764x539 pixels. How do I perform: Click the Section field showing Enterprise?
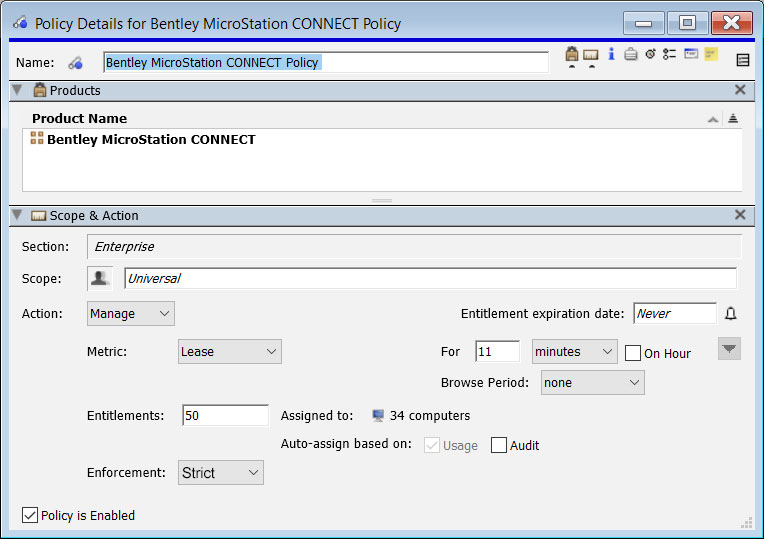pyautogui.click(x=414, y=247)
